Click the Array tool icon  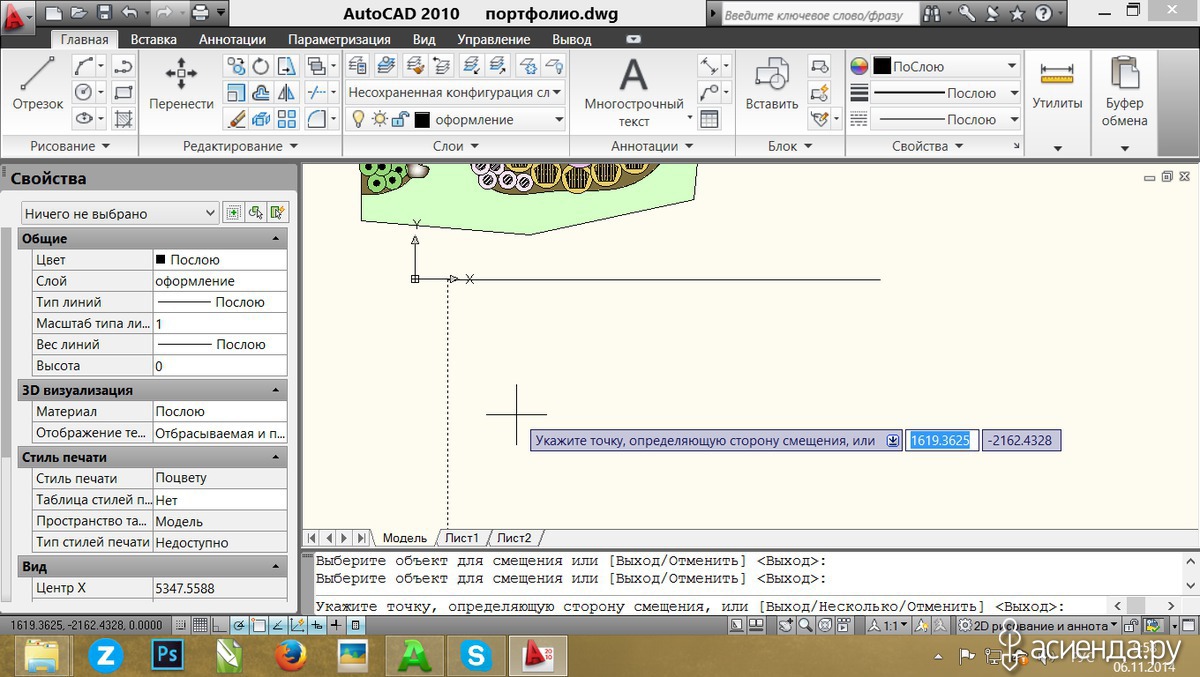(287, 119)
